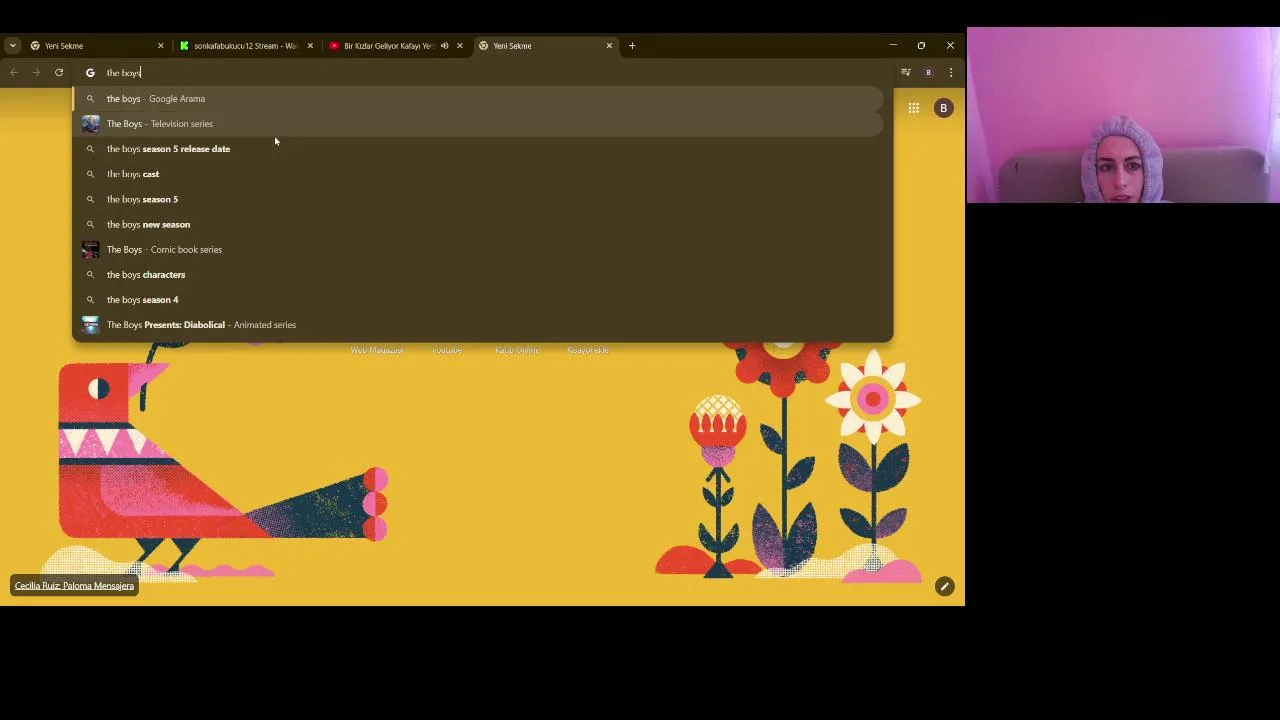Click The Boys Presents: Diabolical thumbnail
1280x720 pixels.
(x=90, y=324)
